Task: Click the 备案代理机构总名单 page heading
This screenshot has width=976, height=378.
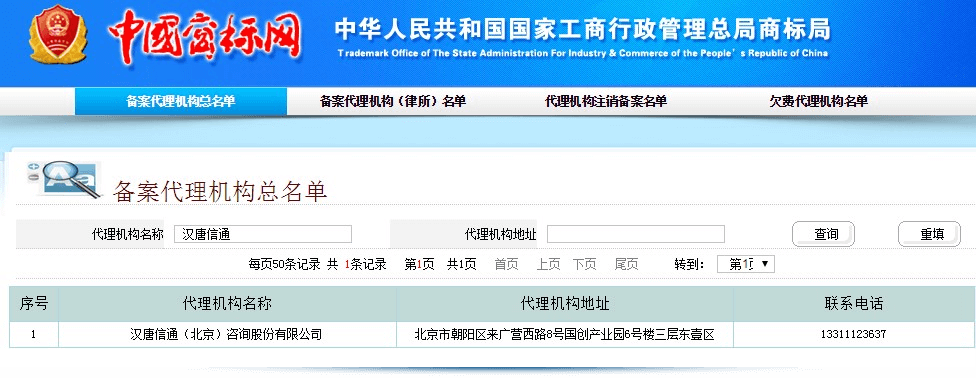Action: [220, 192]
